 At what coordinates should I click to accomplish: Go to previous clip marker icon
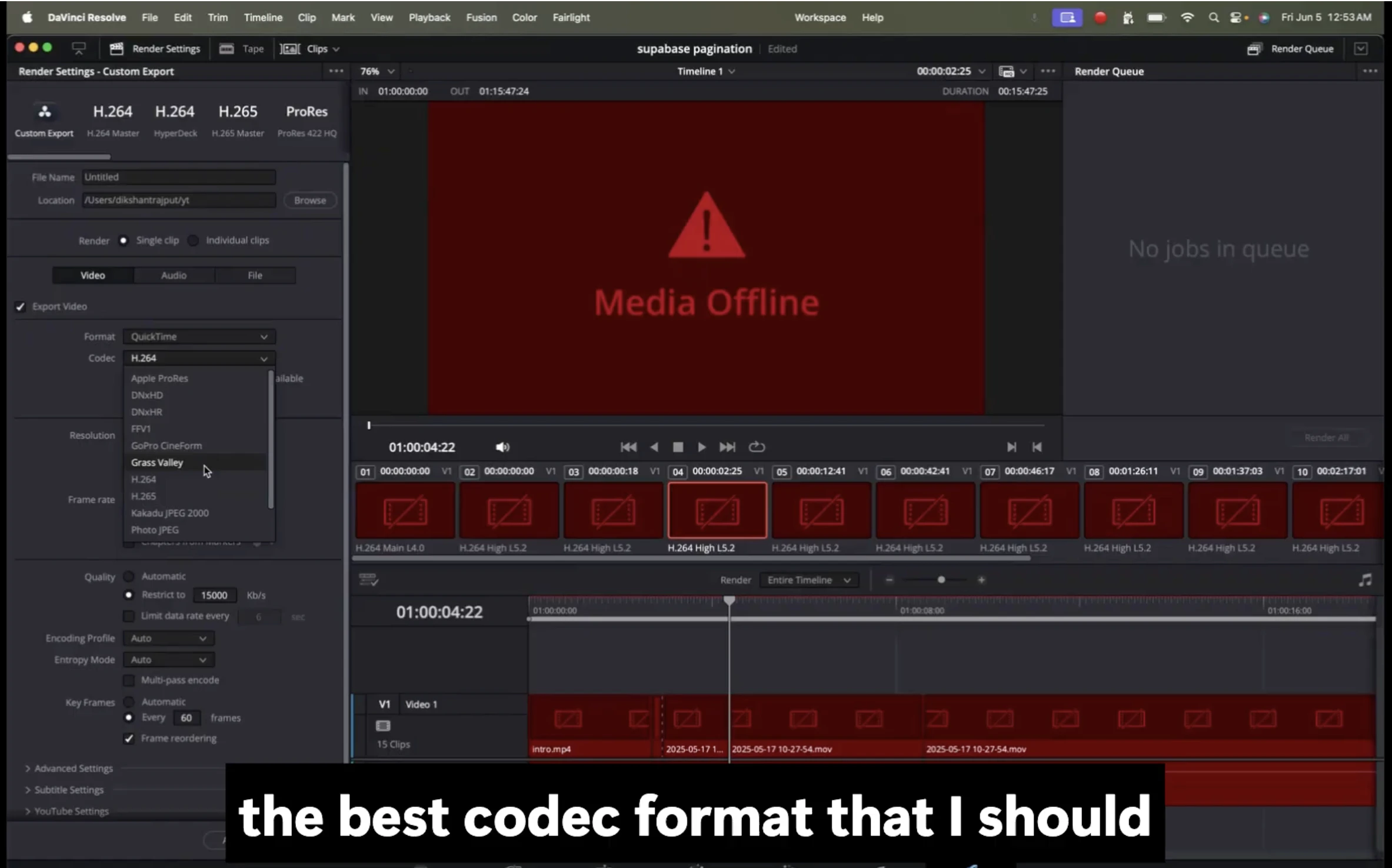[x=1037, y=448]
